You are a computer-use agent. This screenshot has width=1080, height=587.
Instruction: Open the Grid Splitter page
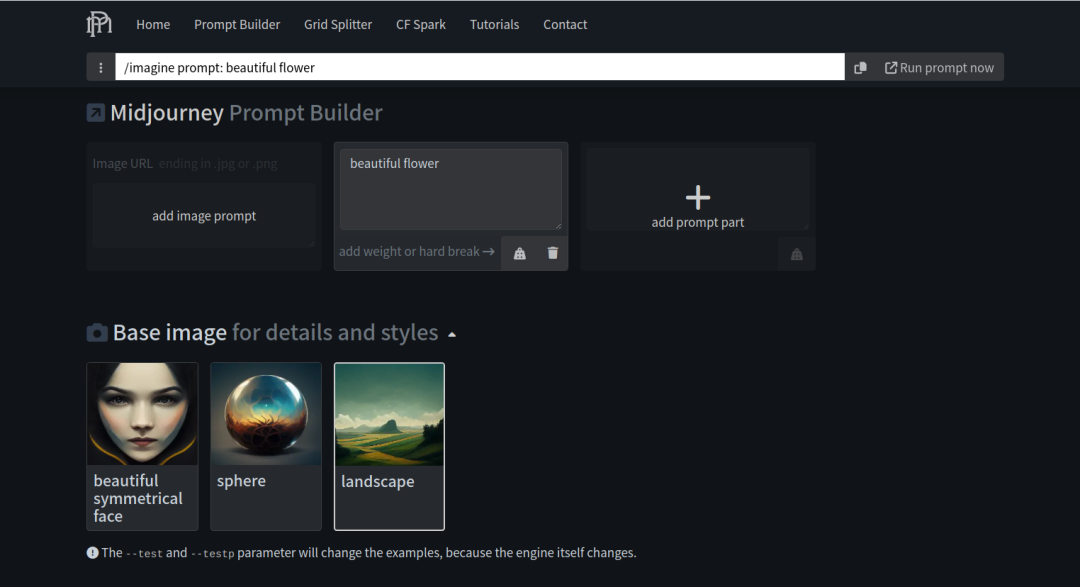(x=338, y=24)
